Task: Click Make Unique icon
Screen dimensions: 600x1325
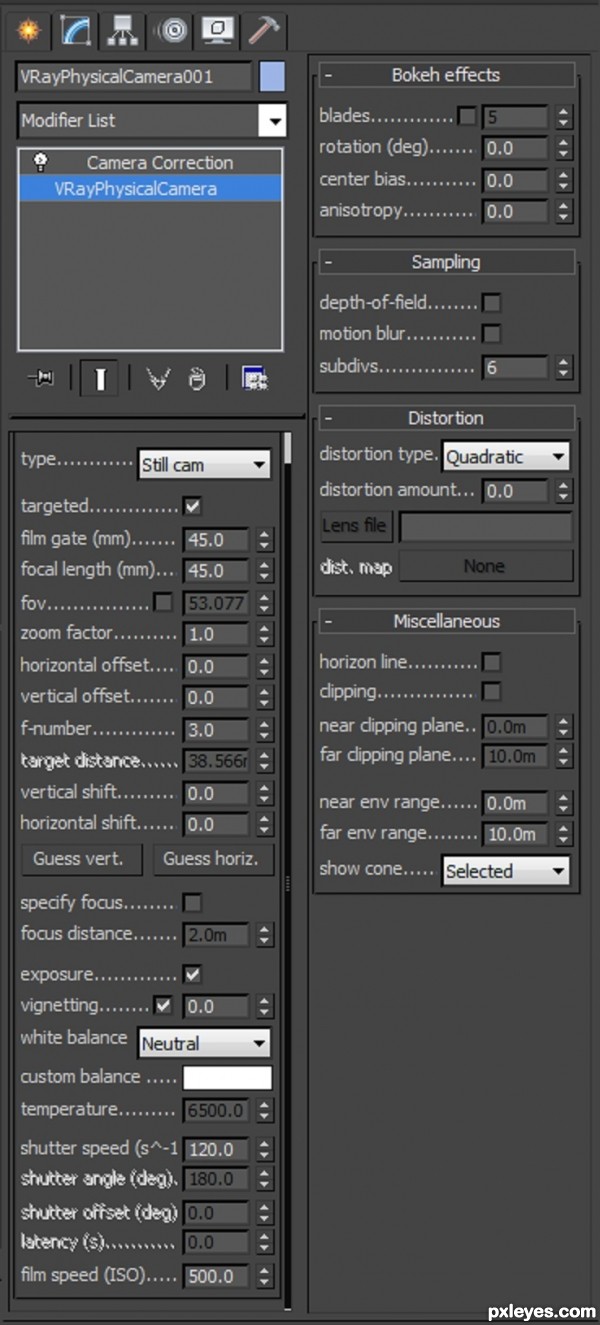Action: 156,379
